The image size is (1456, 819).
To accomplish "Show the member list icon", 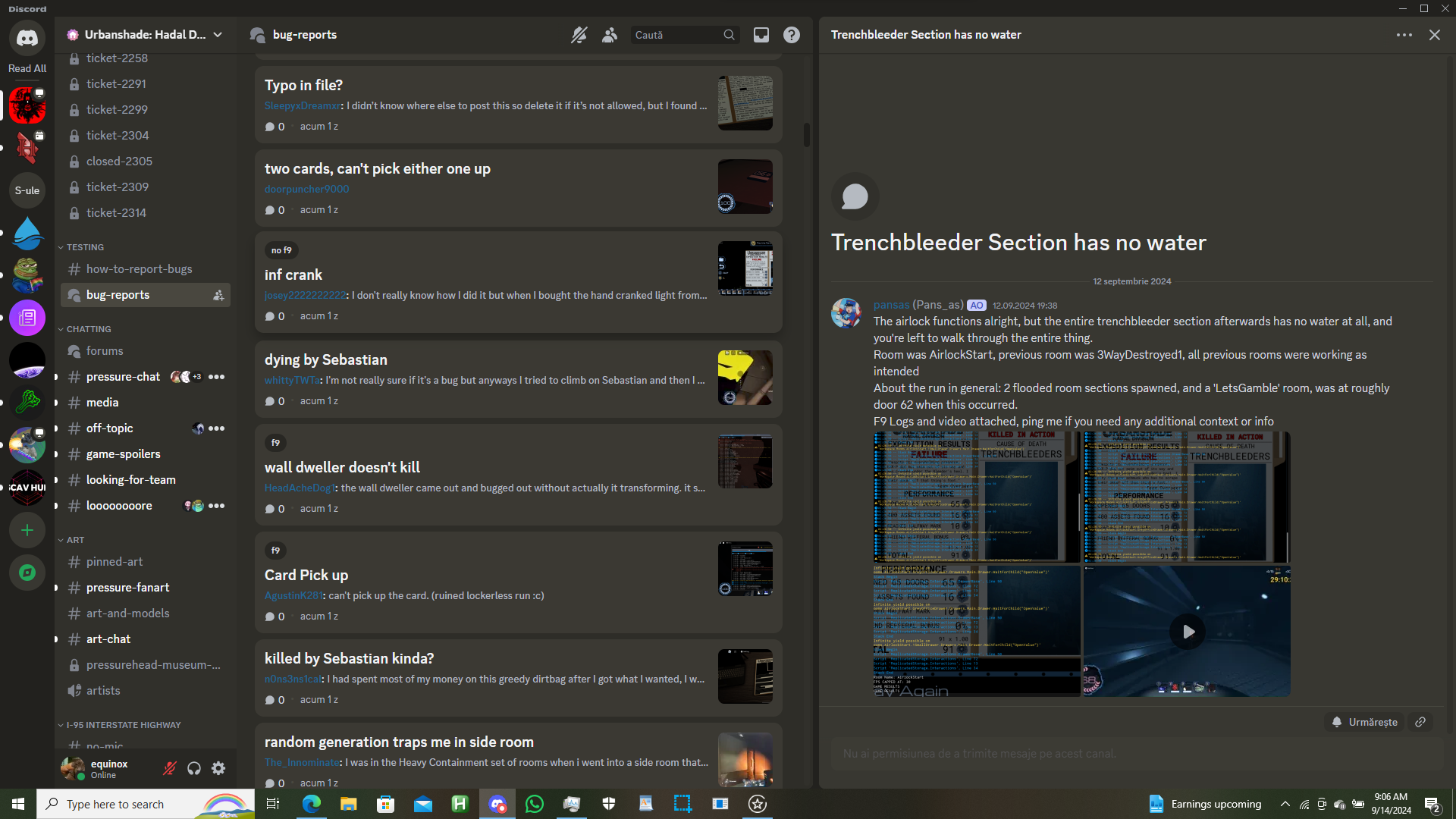I will (610, 35).
